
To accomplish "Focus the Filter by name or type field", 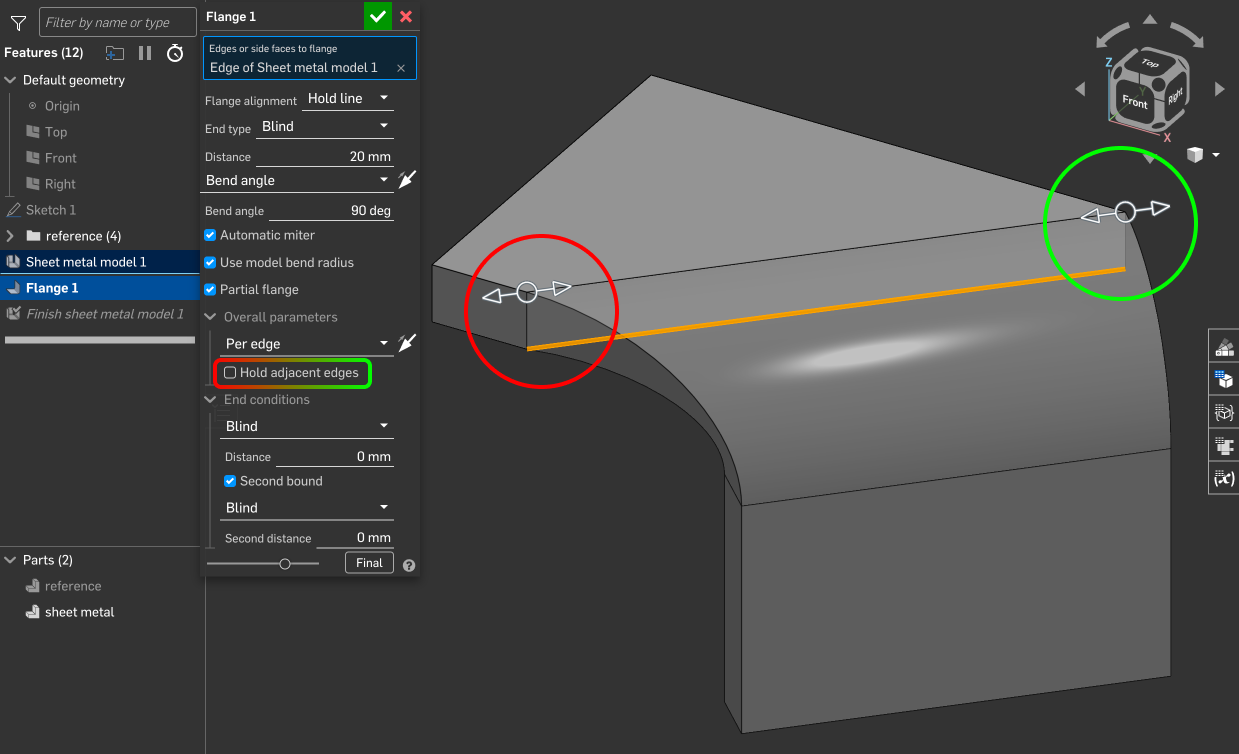I will pyautogui.click(x=117, y=22).
